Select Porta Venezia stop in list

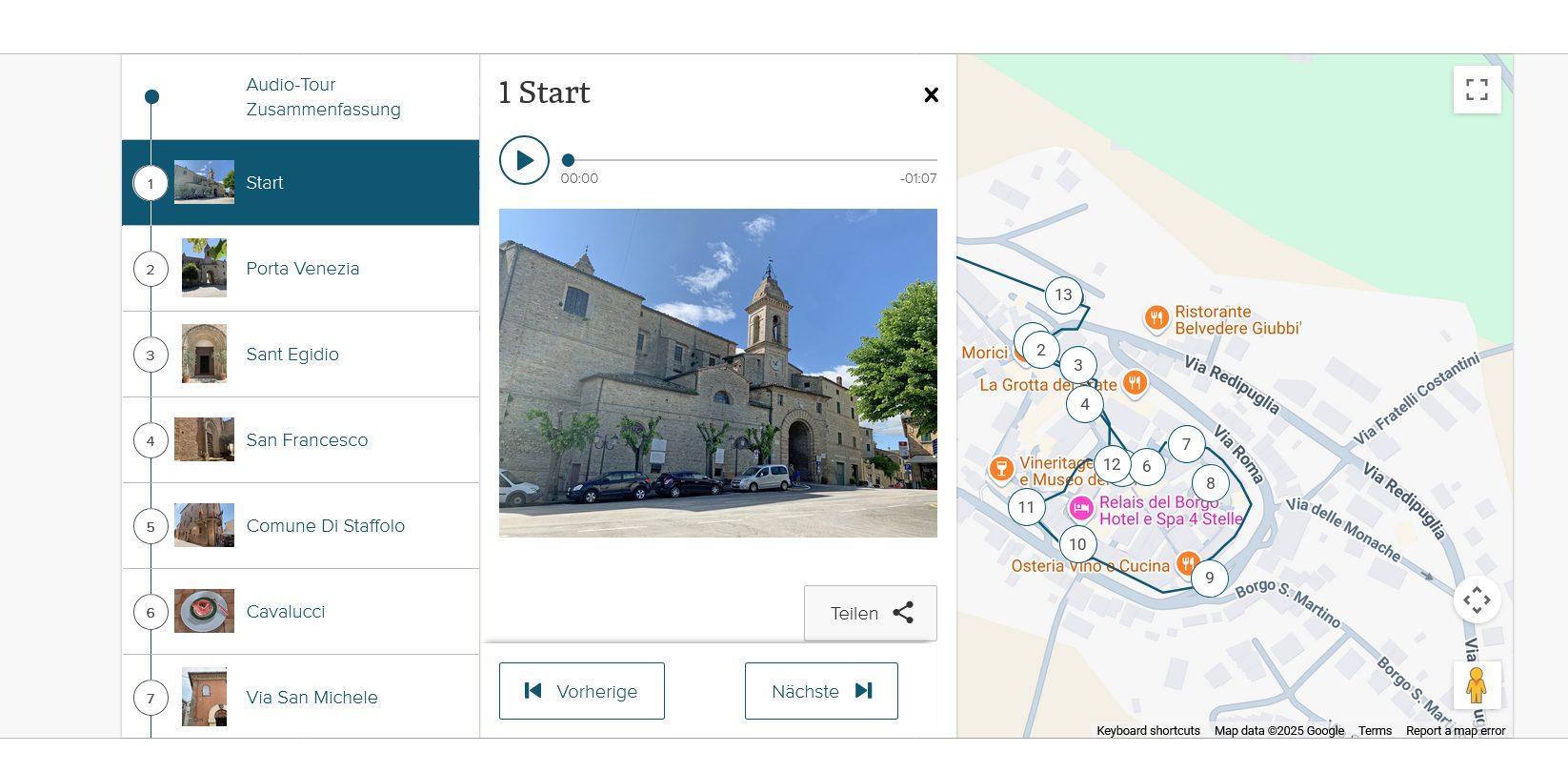click(x=302, y=269)
